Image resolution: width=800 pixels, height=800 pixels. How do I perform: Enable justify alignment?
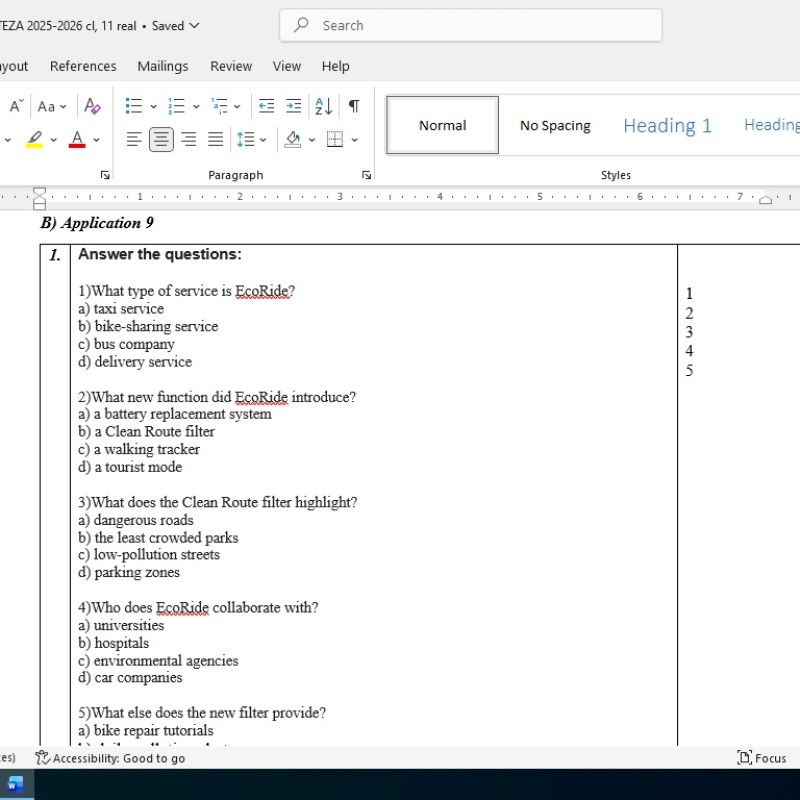tap(214, 139)
